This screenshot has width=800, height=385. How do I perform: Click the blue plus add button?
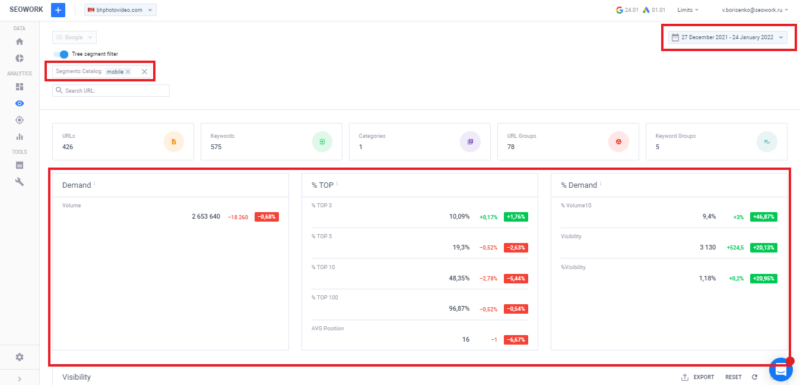[58, 10]
